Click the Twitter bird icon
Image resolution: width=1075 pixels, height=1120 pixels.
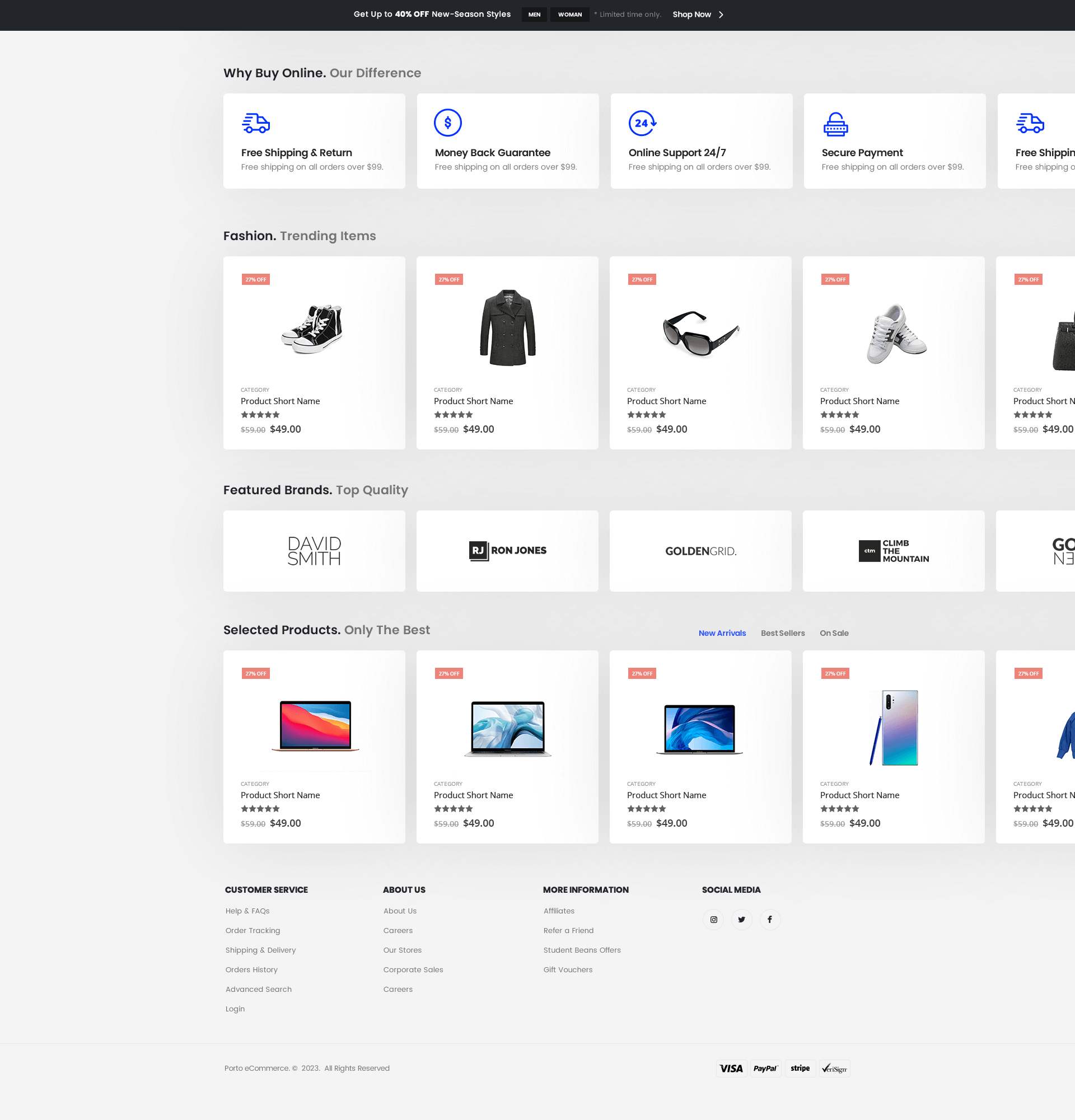click(741, 920)
